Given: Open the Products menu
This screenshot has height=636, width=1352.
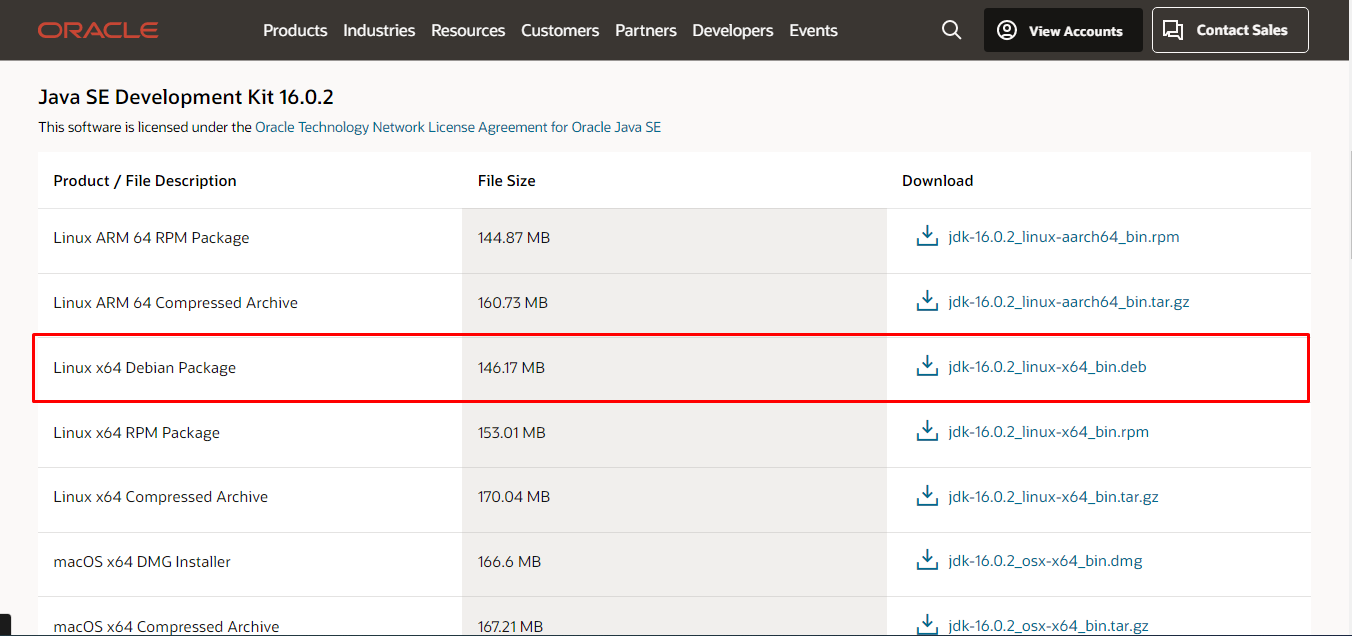Looking at the screenshot, I should click(295, 30).
